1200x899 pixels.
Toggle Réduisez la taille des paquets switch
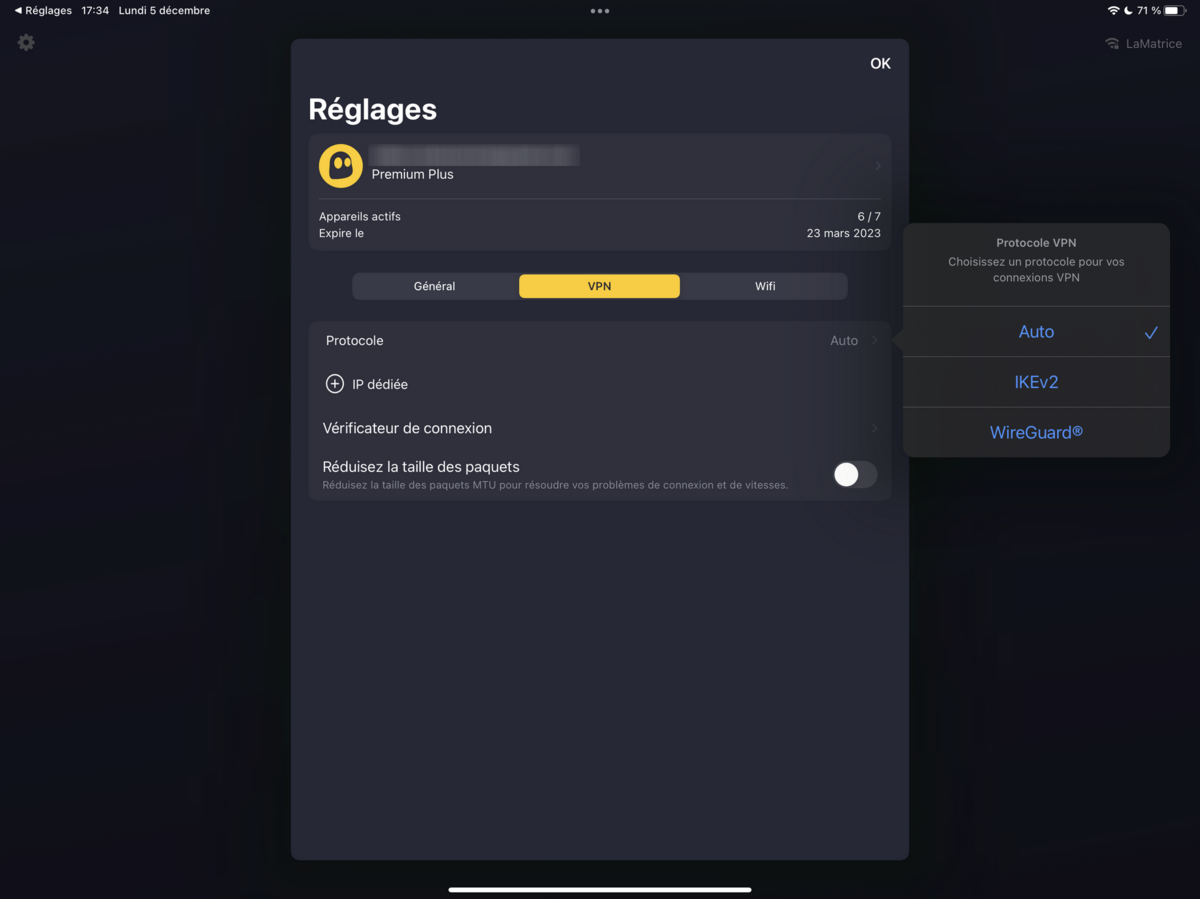[855, 474]
